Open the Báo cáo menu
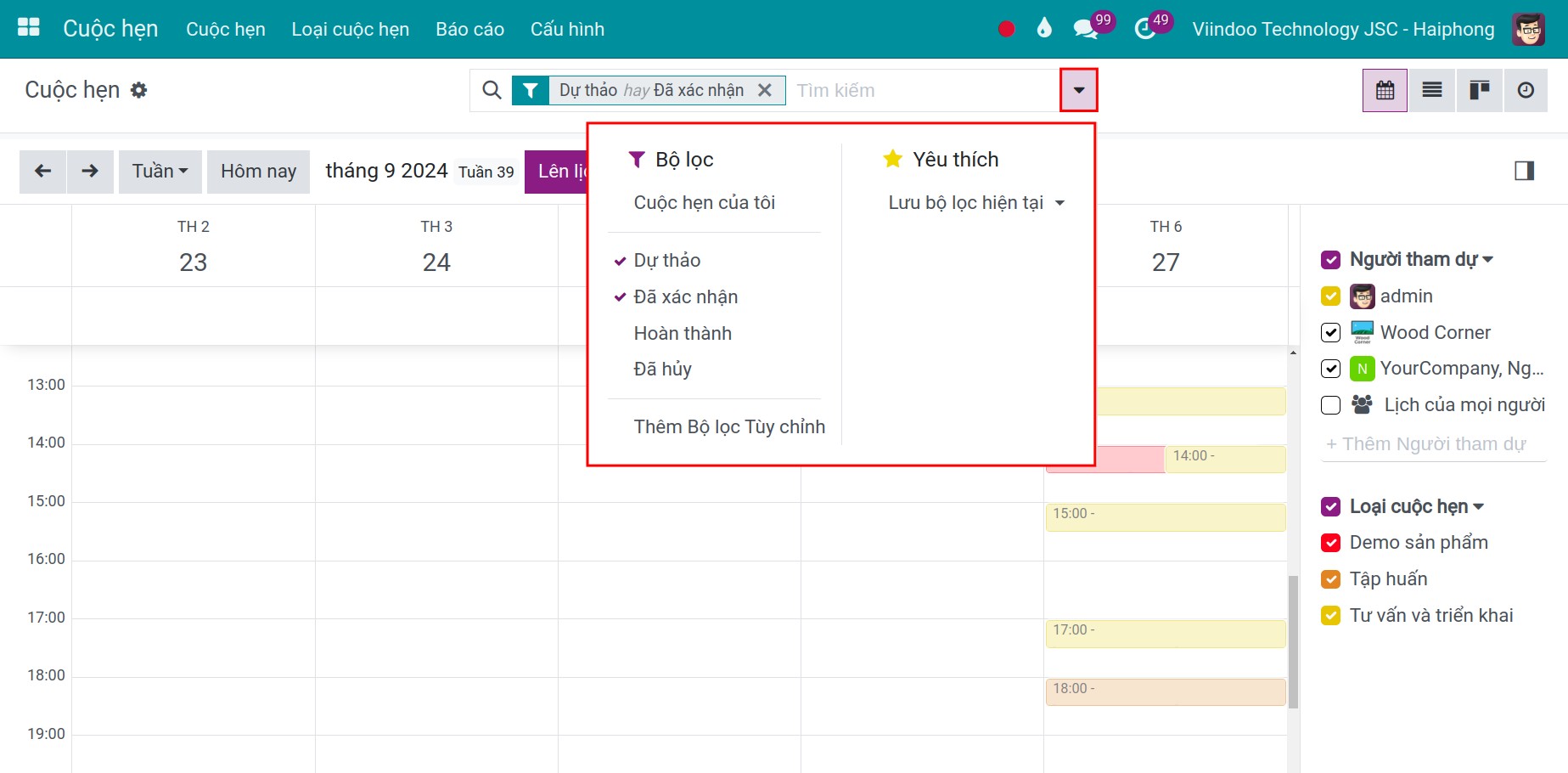Screen dimensions: 1568x773 point(470,29)
